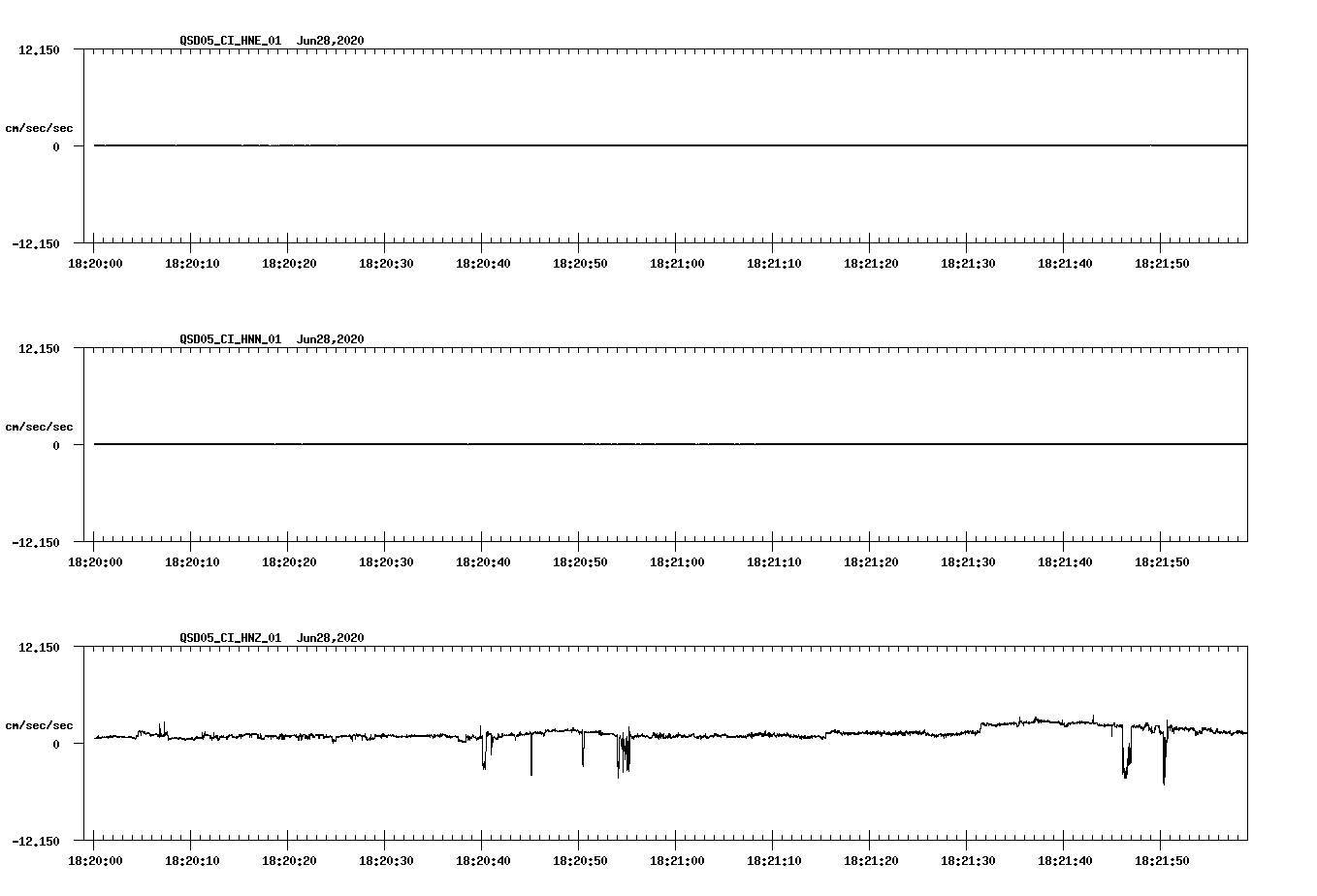Image resolution: width=1317 pixels, height=896 pixels.
Task: Select the 18:20:50 time label under HNZ plot
Action: click(580, 861)
